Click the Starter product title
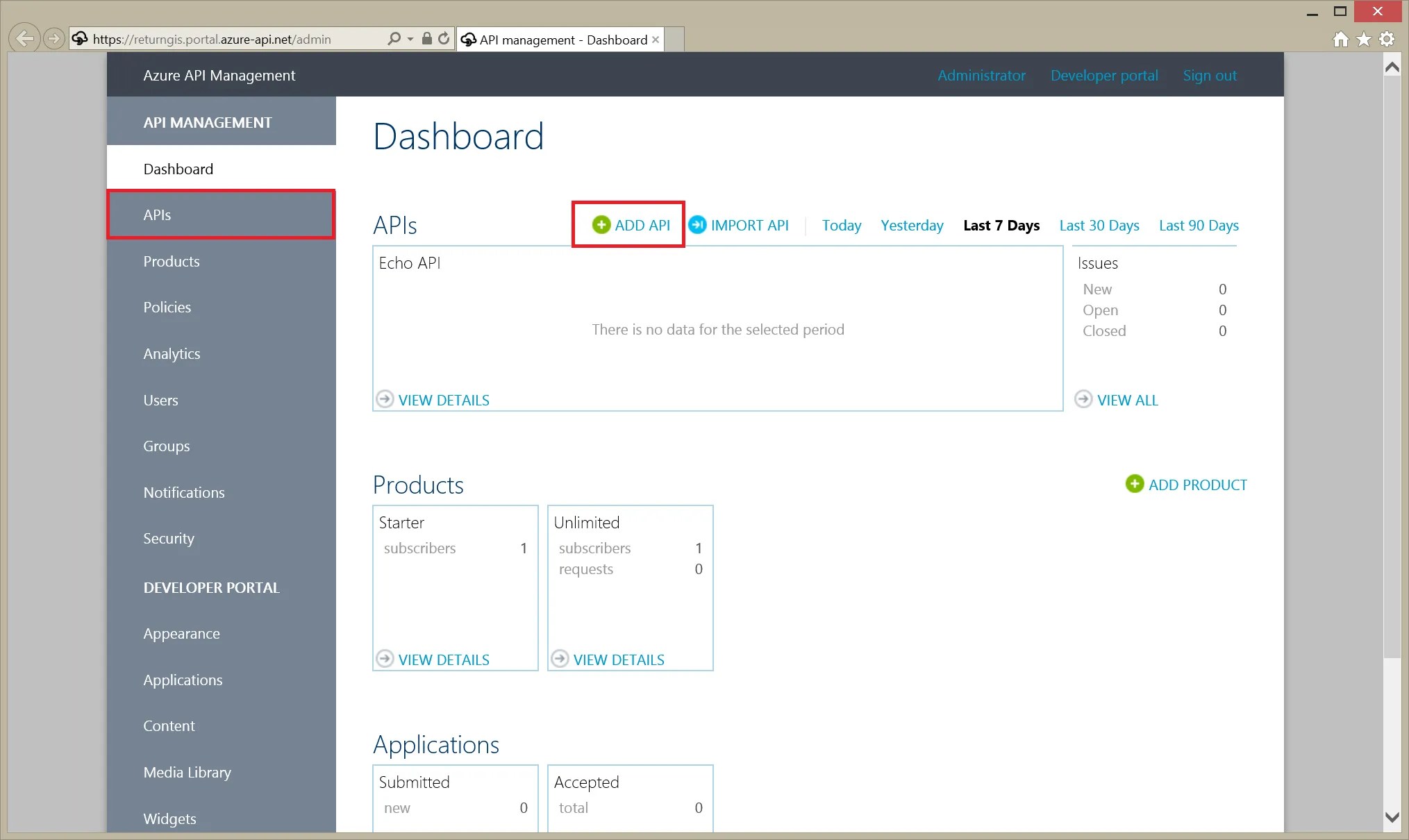Image resolution: width=1409 pixels, height=840 pixels. [x=401, y=523]
